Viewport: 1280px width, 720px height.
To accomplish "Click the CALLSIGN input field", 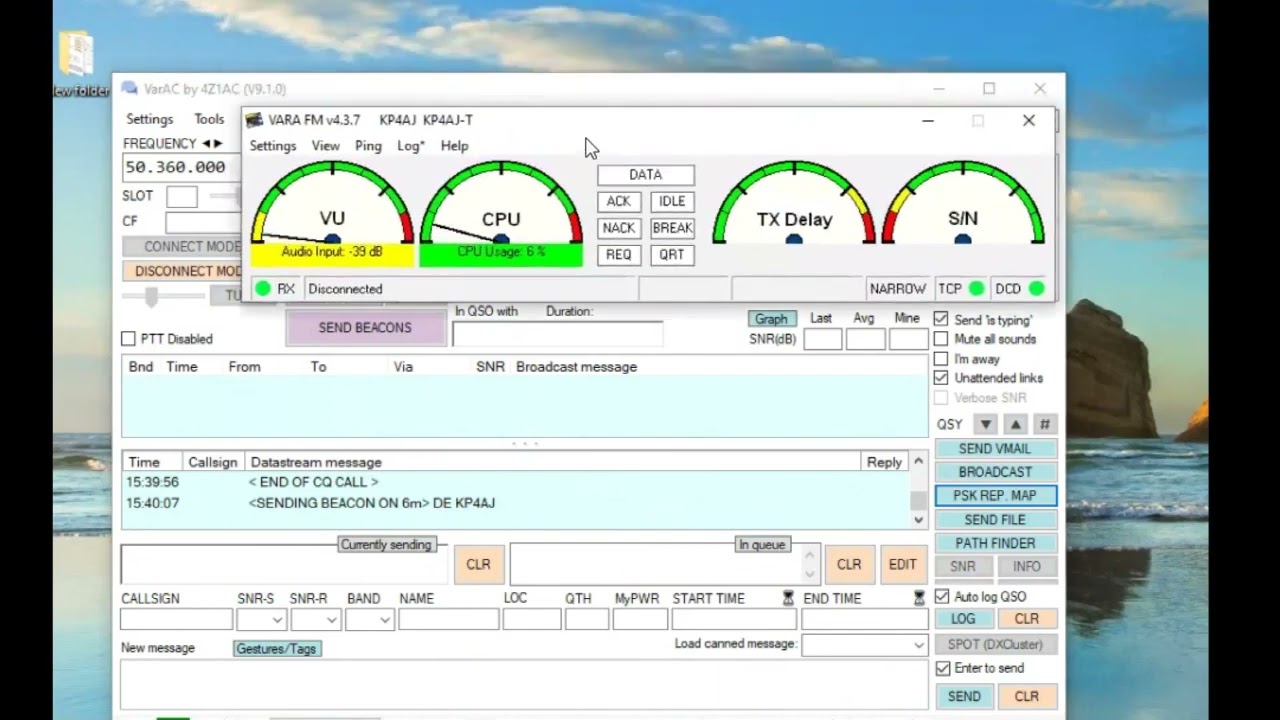I will click(x=176, y=620).
